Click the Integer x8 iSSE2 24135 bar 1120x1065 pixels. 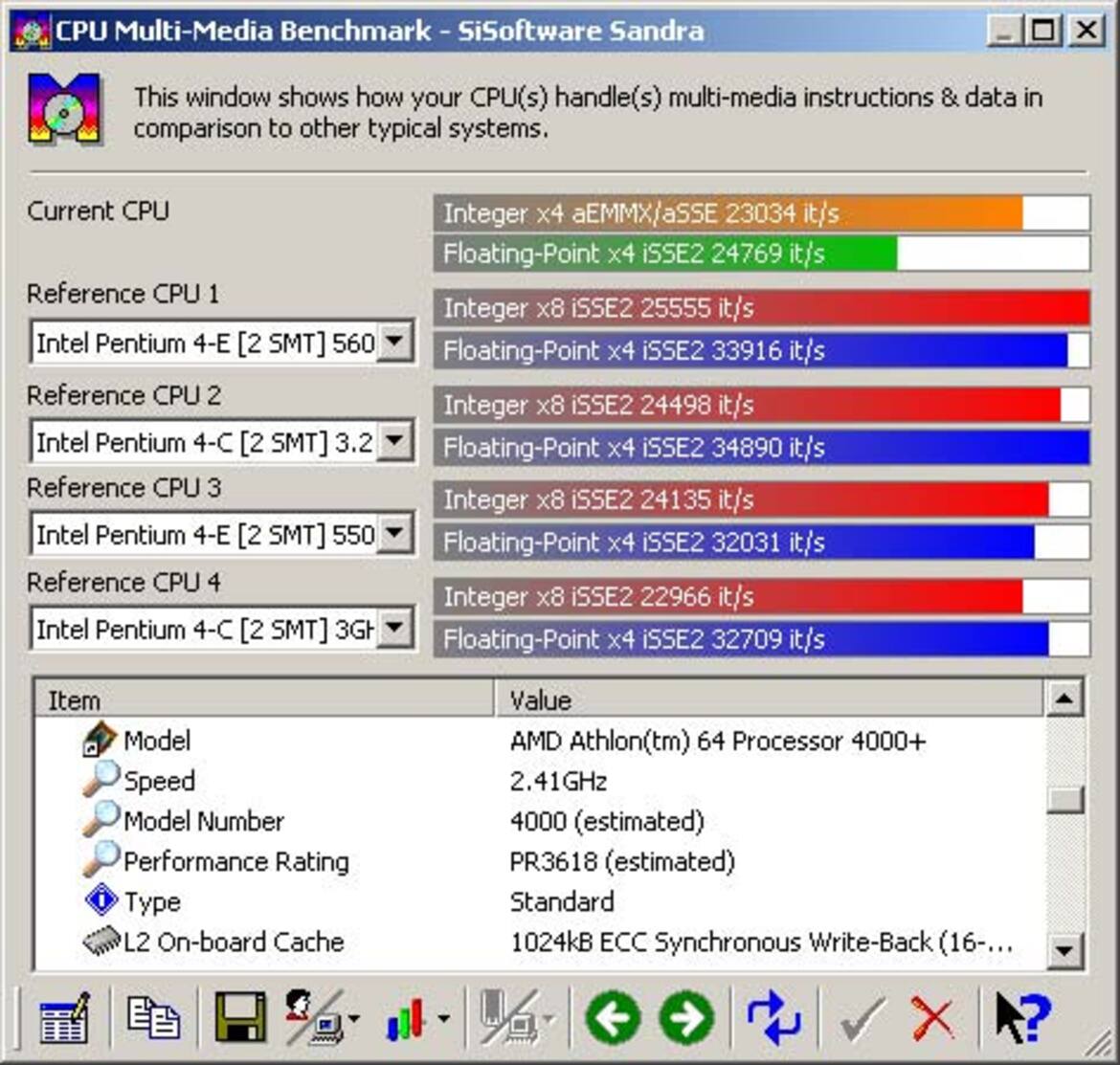coord(761,499)
